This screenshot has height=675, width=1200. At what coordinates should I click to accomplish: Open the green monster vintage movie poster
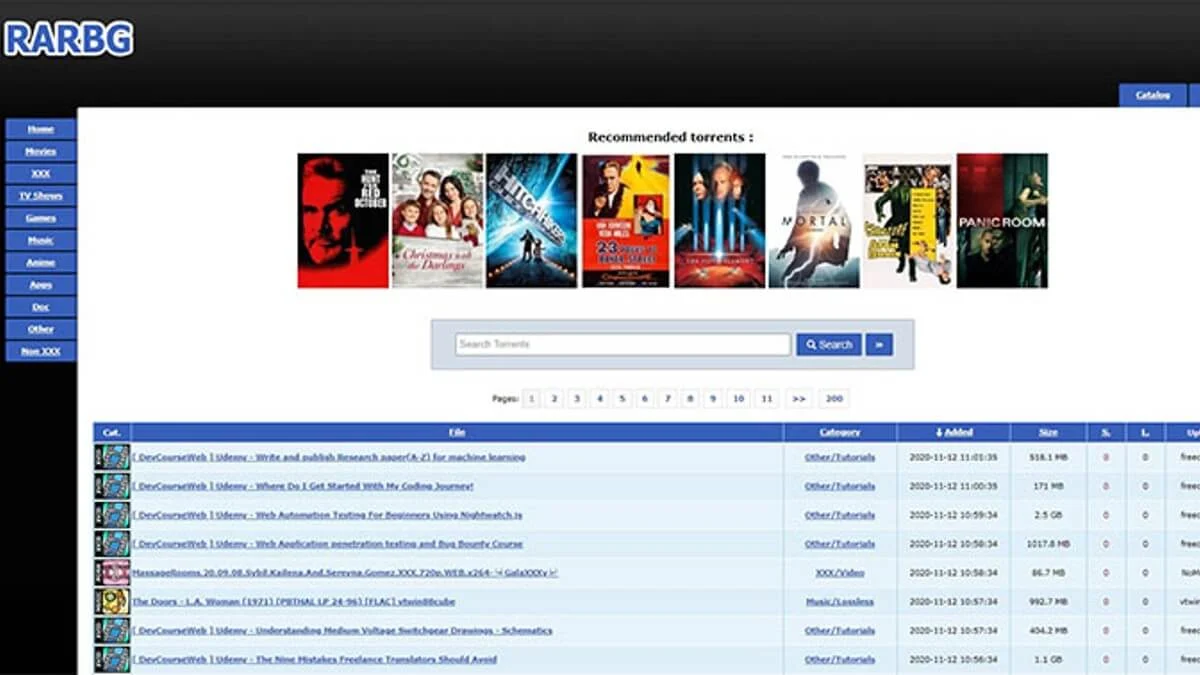[908, 220]
